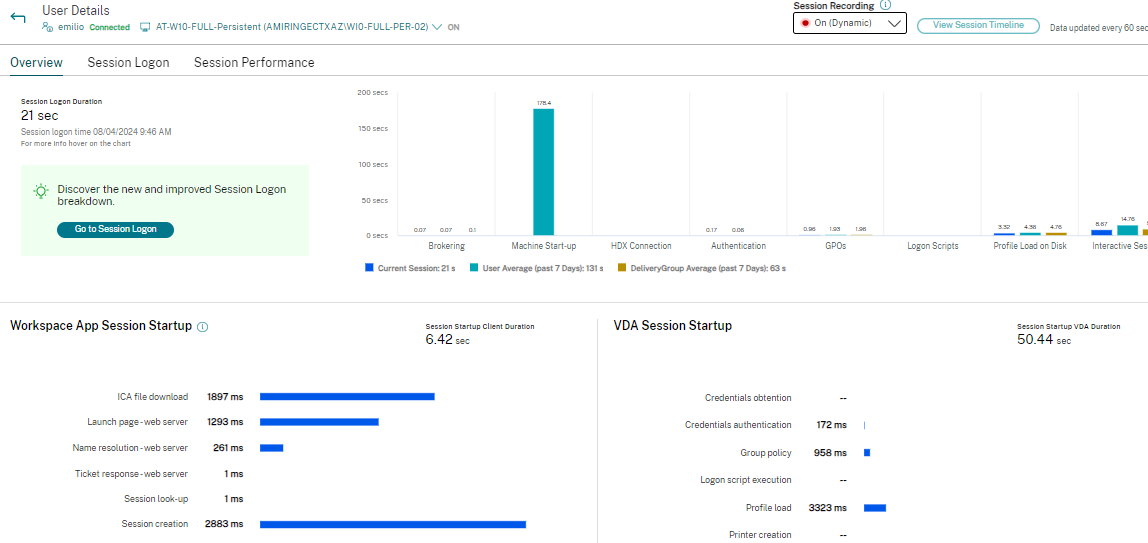This screenshot has width=1148, height=543.
Task: Click the Session Recording info icon
Action: point(885,6)
